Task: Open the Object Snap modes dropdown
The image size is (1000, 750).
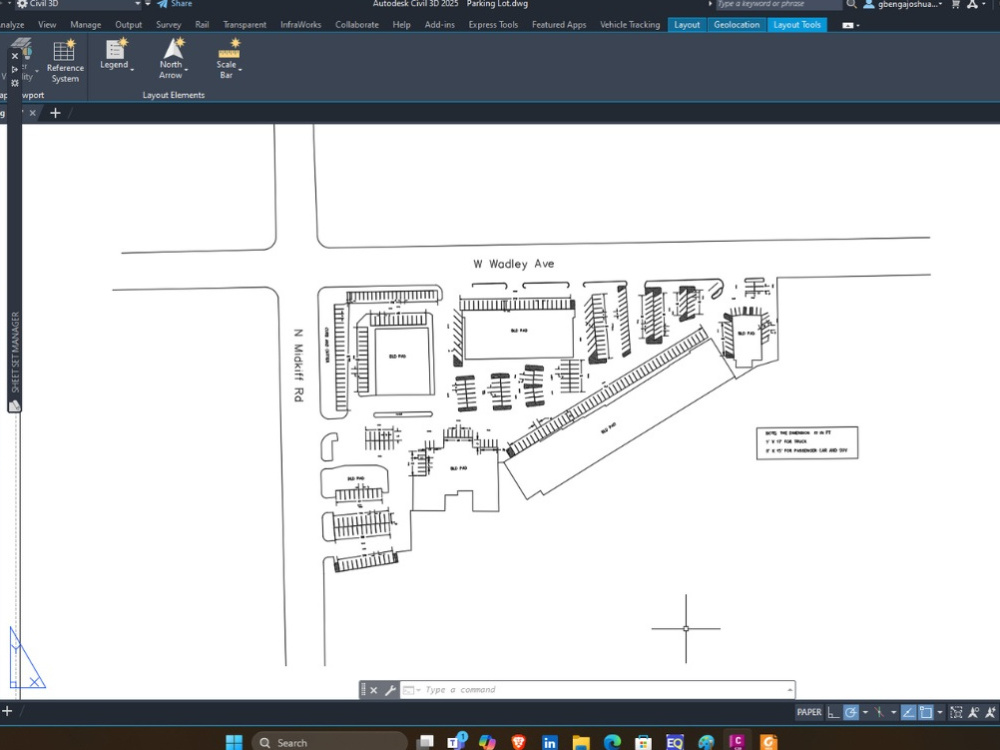Action: pos(938,712)
